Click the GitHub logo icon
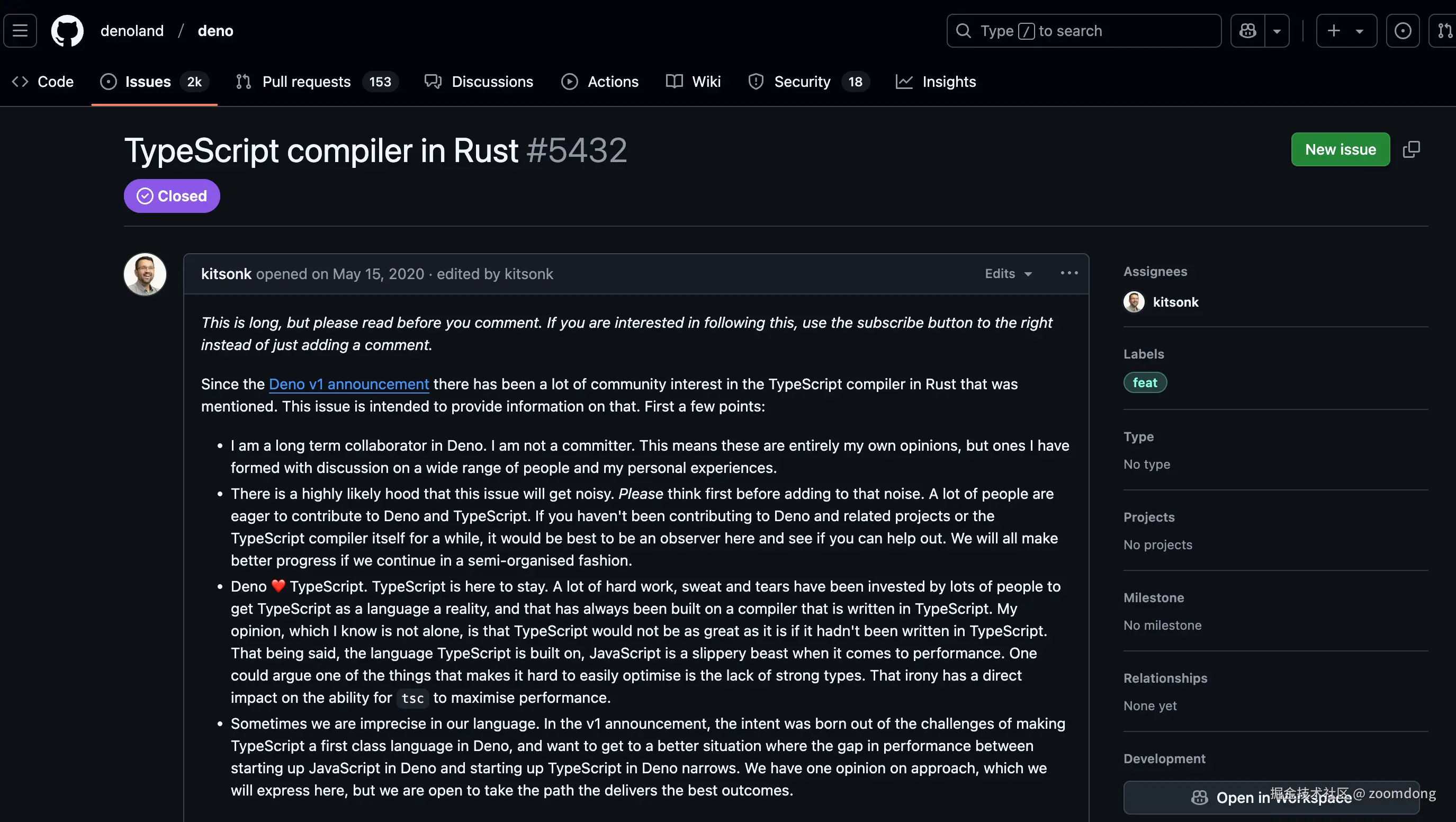Screen dimensions: 1456x822 (x=67, y=31)
